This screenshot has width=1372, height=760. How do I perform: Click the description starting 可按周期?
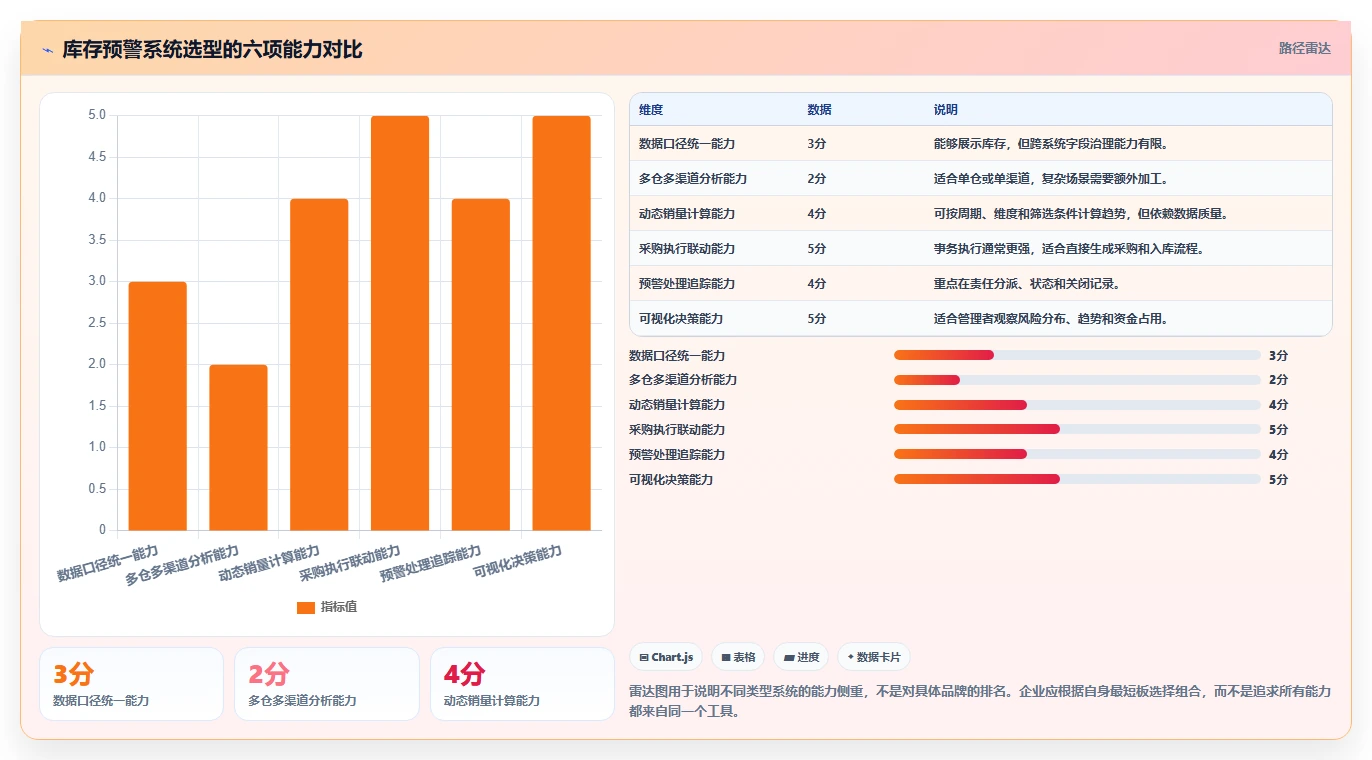pos(1081,214)
